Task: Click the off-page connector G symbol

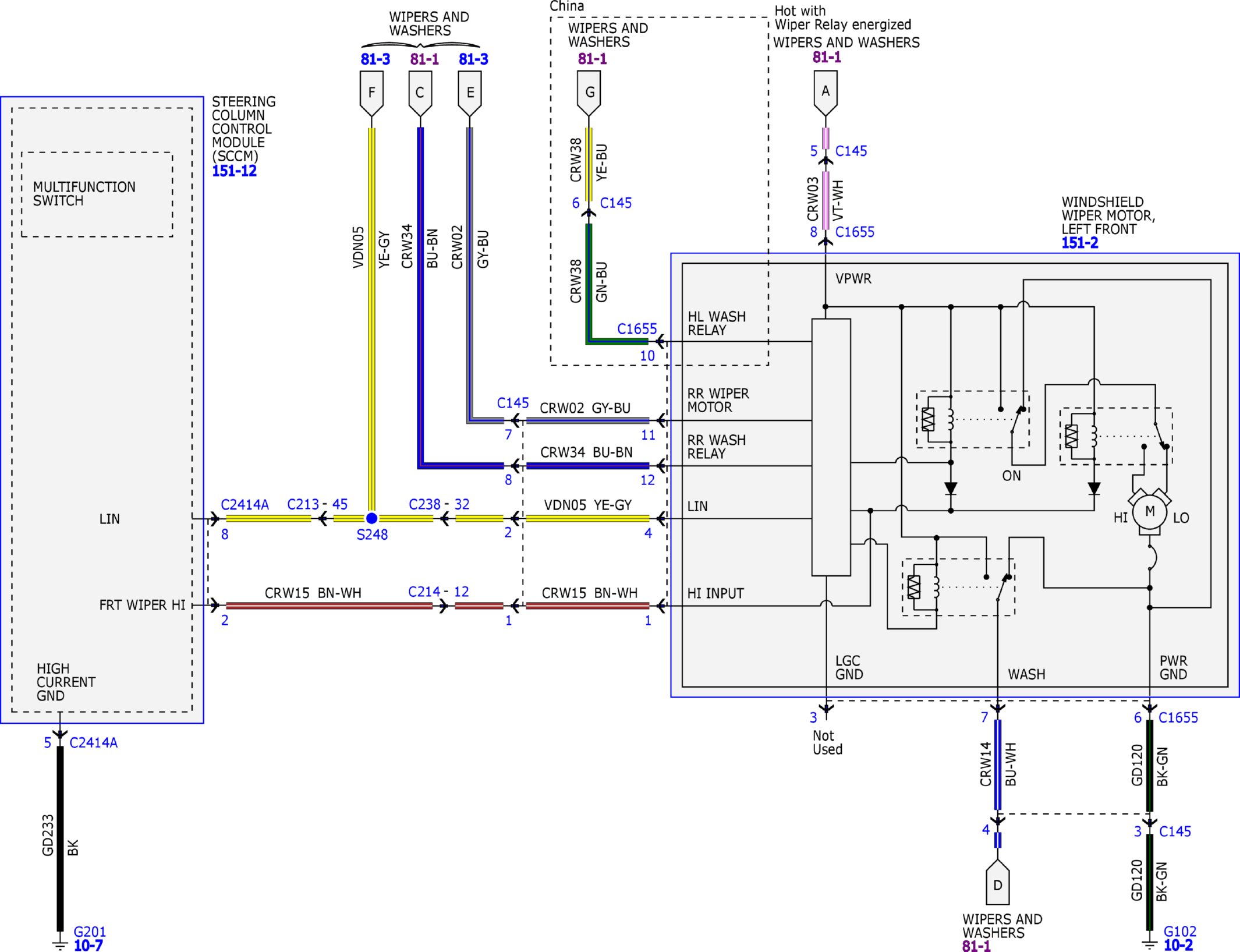Action: pos(589,93)
